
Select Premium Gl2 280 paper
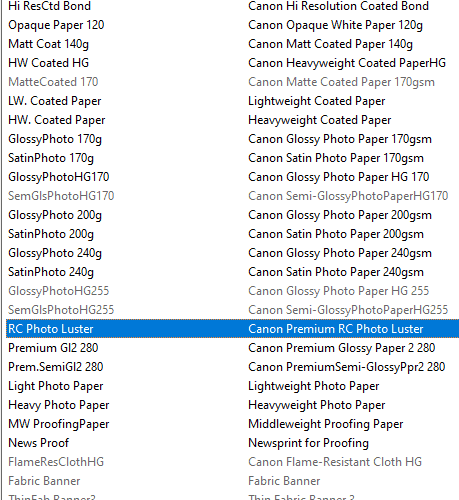[232, 348]
